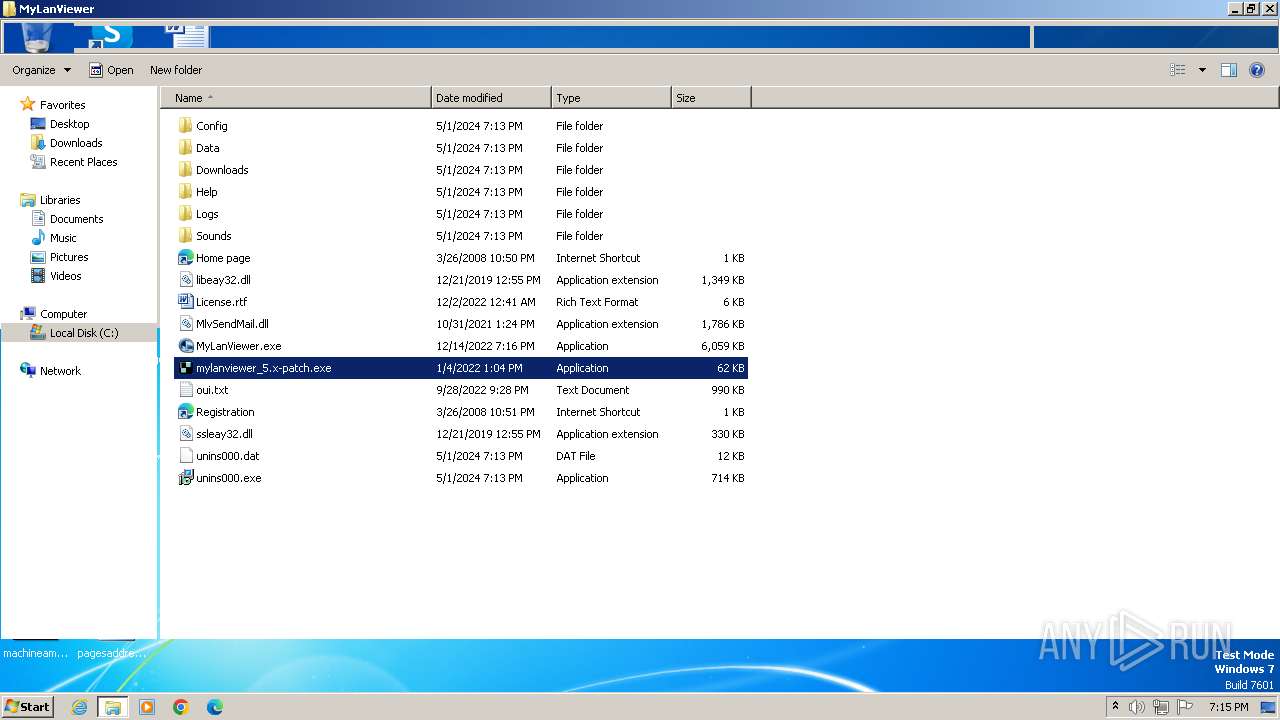Viewport: 1280px width, 720px height.
Task: Select Network in navigation pane
Action: click(x=60, y=371)
